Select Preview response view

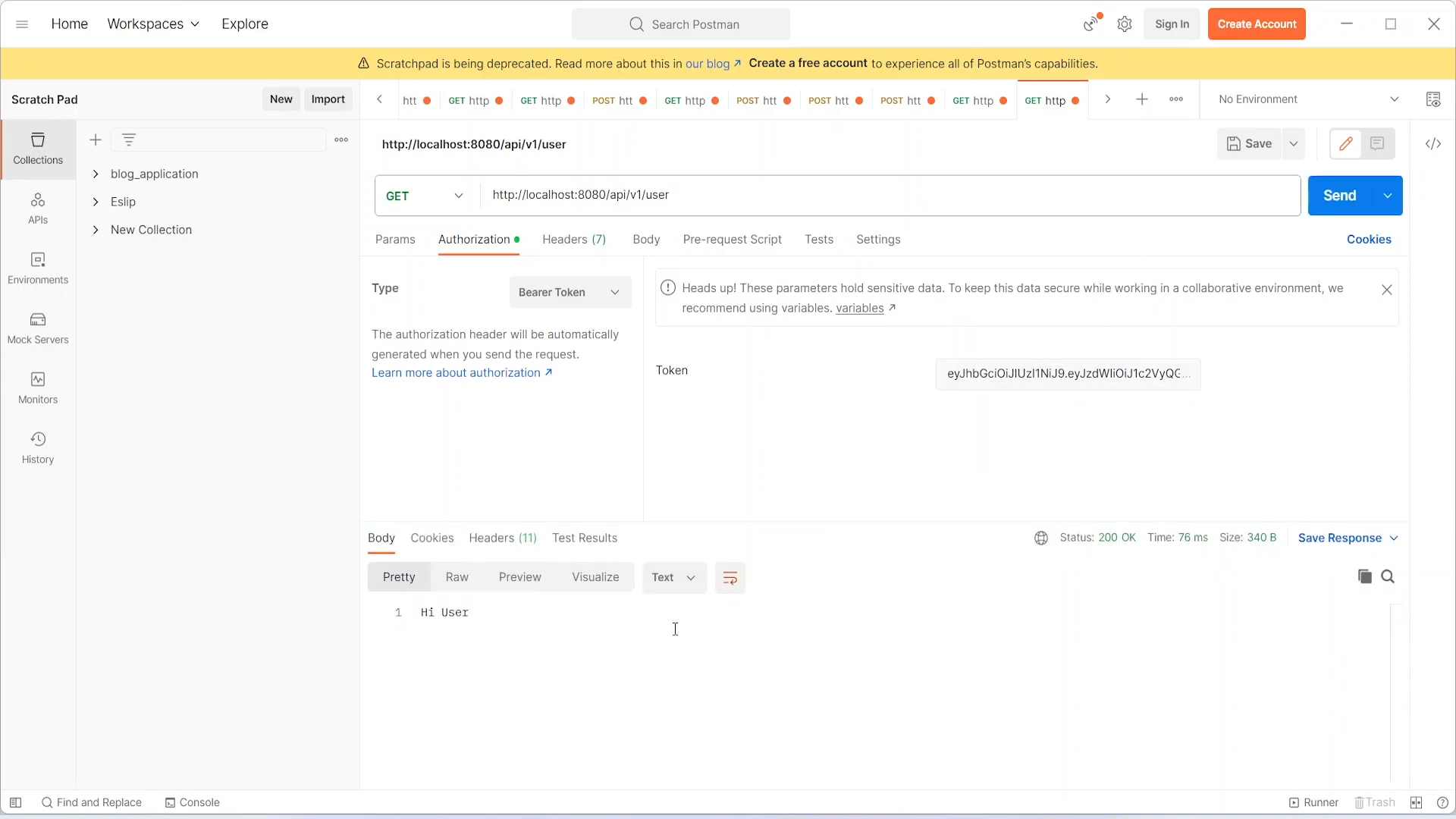[520, 577]
